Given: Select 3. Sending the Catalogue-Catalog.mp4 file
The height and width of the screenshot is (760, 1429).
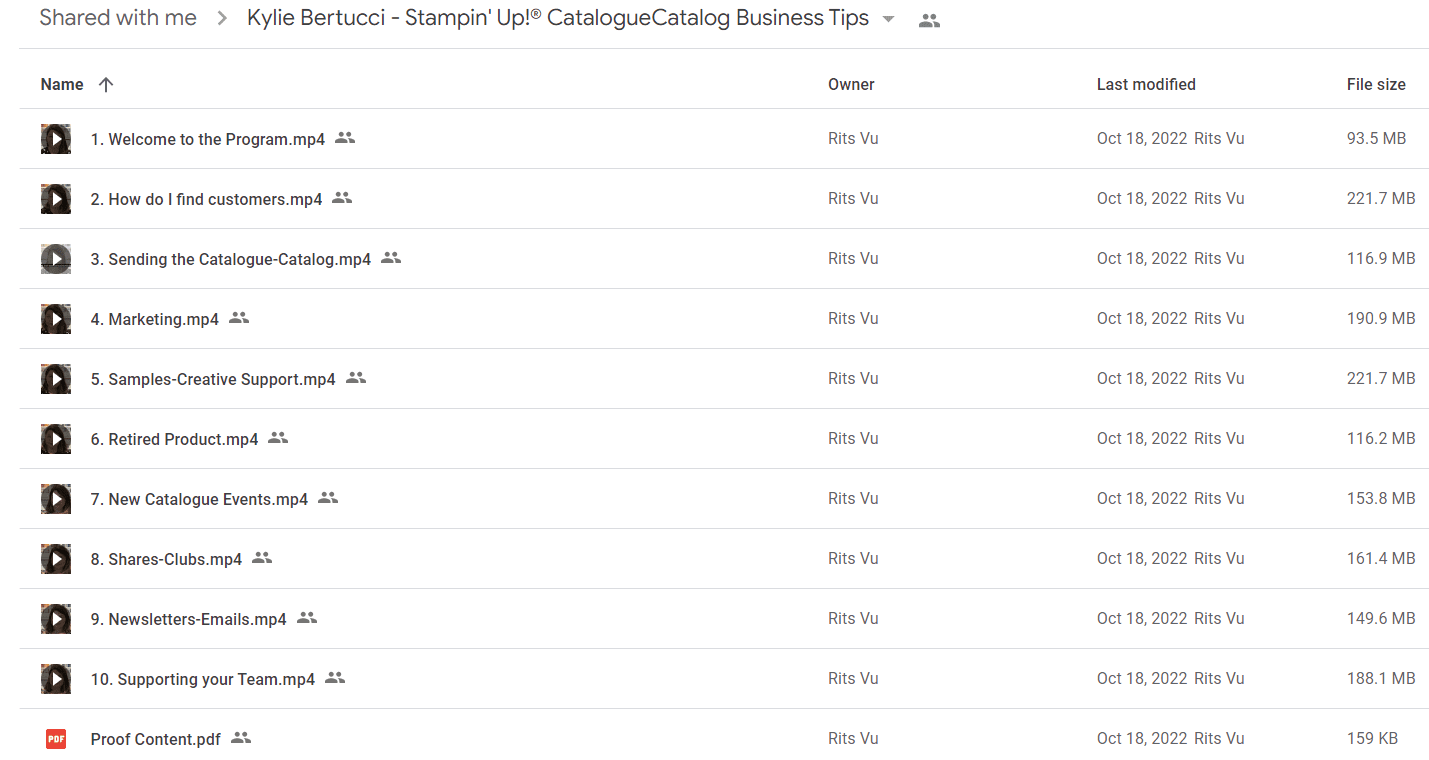Looking at the screenshot, I should pyautogui.click(x=724, y=259).
